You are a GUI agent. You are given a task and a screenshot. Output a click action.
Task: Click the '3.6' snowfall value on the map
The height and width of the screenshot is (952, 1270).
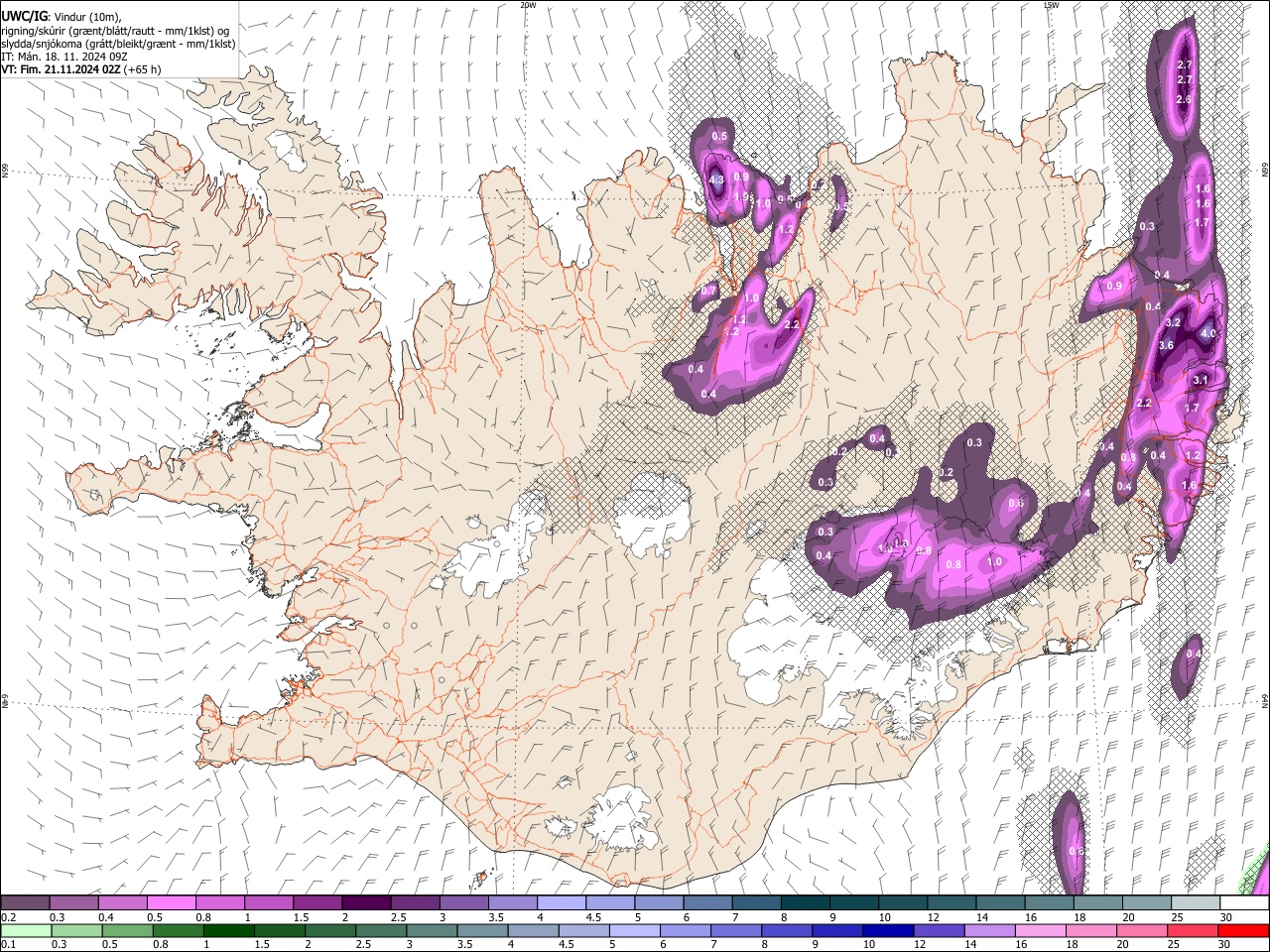click(1166, 345)
